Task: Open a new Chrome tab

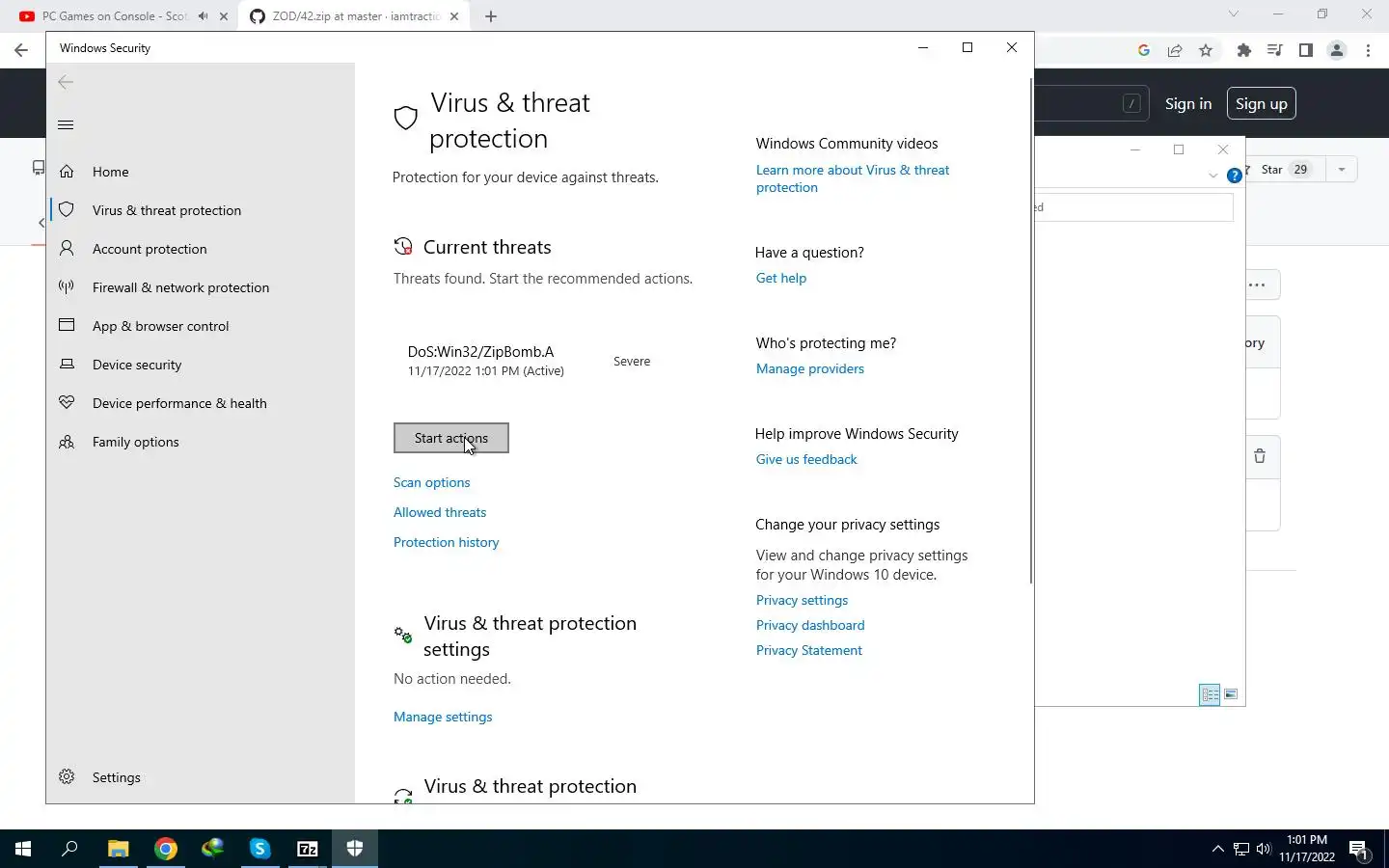Action: (491, 16)
